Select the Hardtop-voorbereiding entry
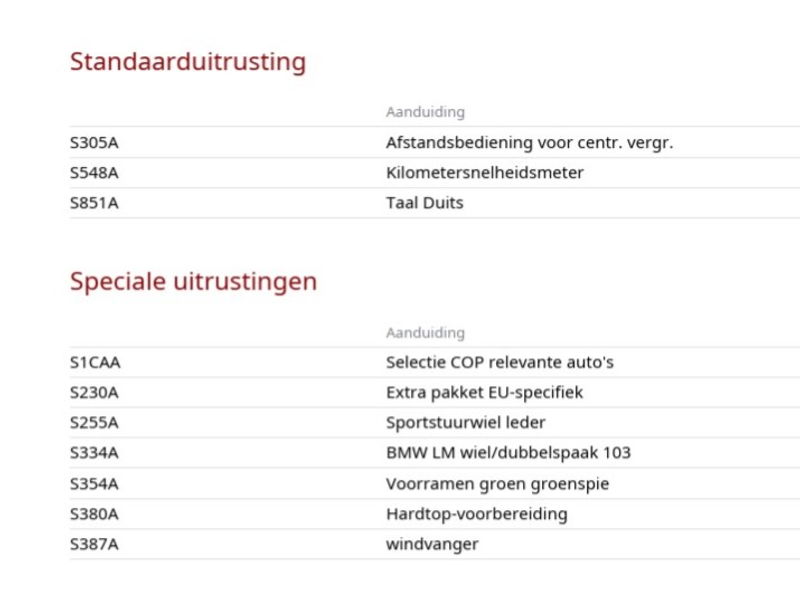The height and width of the screenshot is (599, 800). 477,514
